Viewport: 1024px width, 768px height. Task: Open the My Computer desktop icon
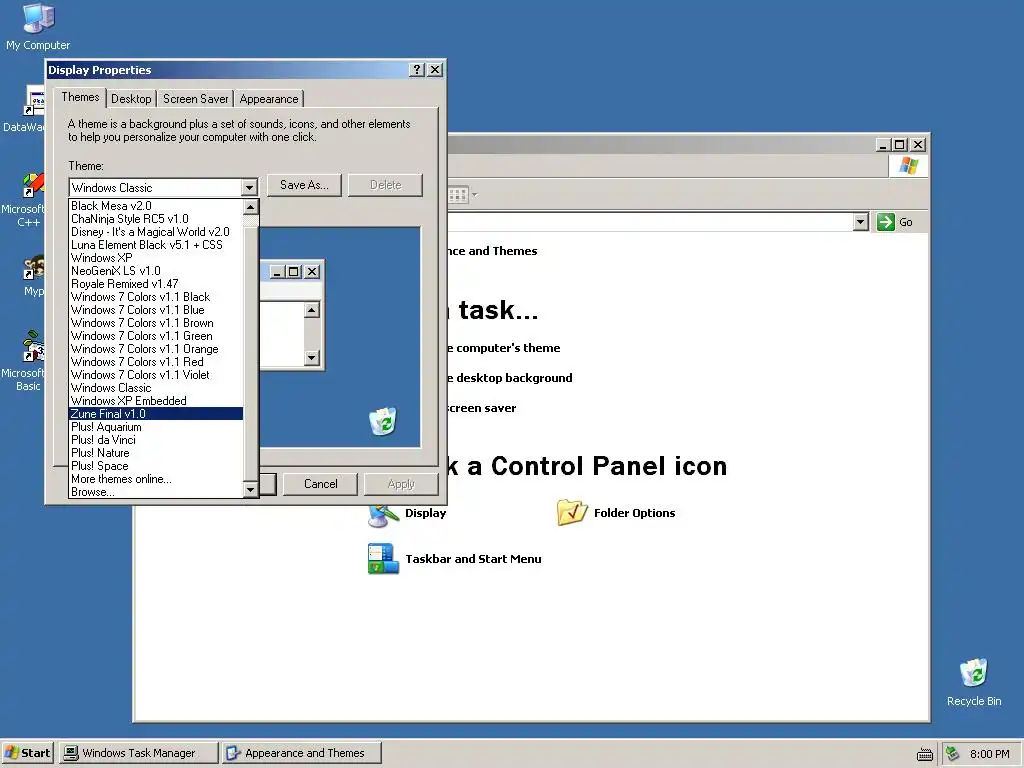[x=38, y=26]
